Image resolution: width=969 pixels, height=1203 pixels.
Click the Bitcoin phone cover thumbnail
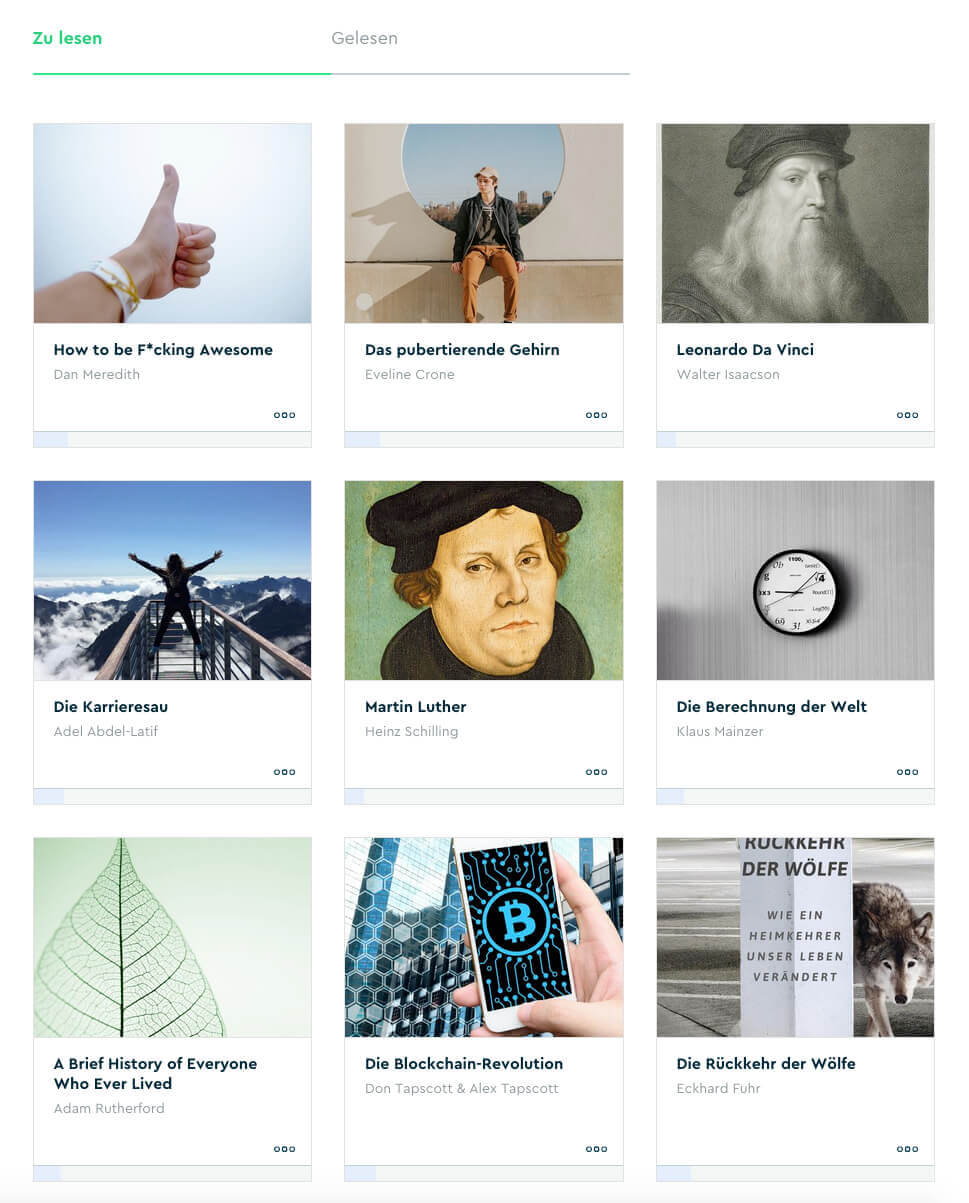(484, 937)
